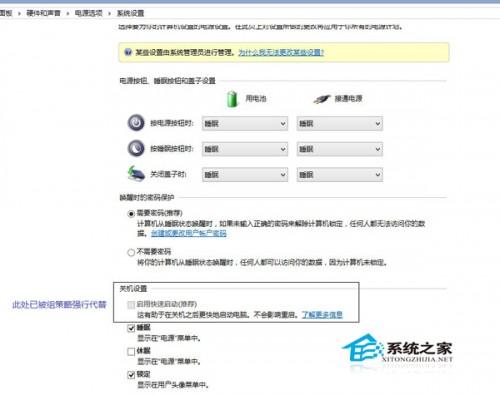The width and height of the screenshot is (500, 395).
Task: Click the 电源按钮、睡眠按钮和盖子设置 heading
Action: point(168,81)
